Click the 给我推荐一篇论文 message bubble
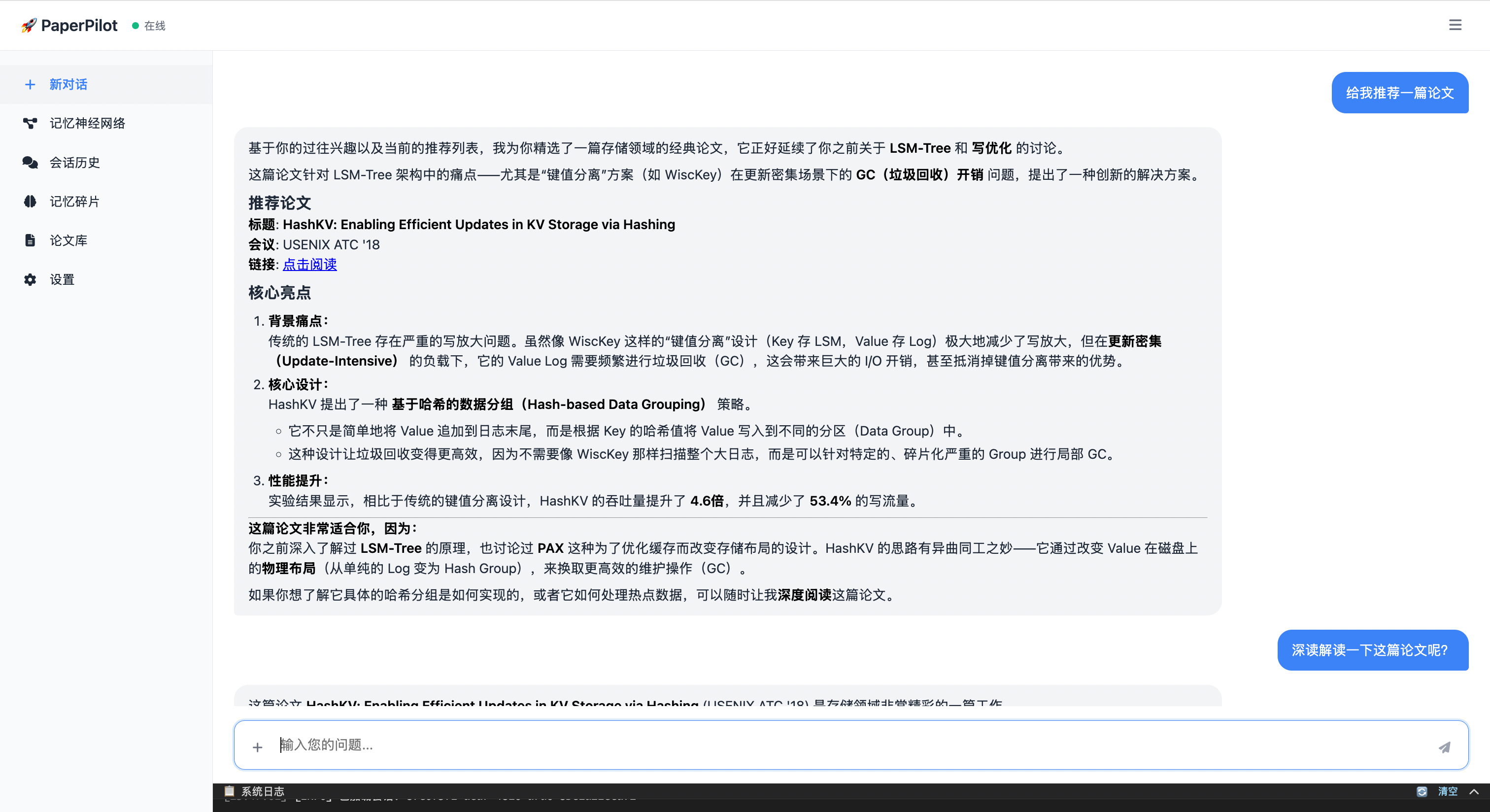Image resolution: width=1490 pixels, height=812 pixels. pos(1400,93)
